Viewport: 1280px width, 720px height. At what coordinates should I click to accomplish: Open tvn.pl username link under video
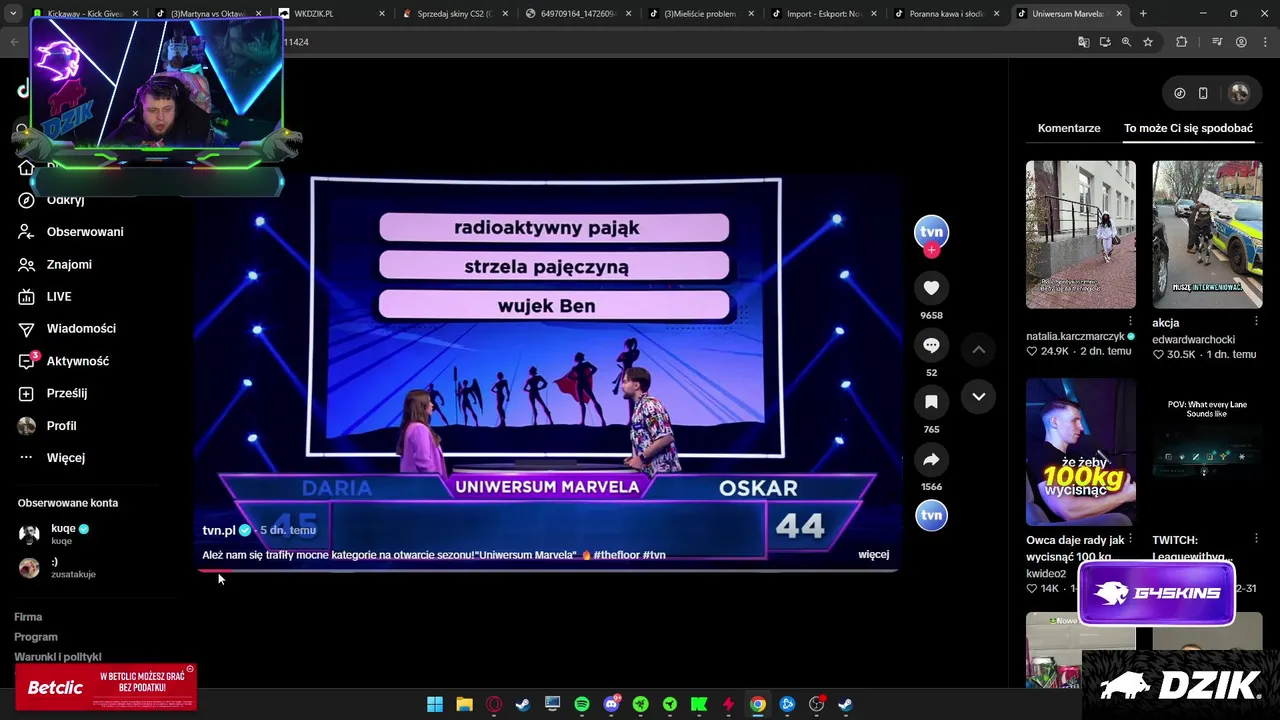[219, 530]
